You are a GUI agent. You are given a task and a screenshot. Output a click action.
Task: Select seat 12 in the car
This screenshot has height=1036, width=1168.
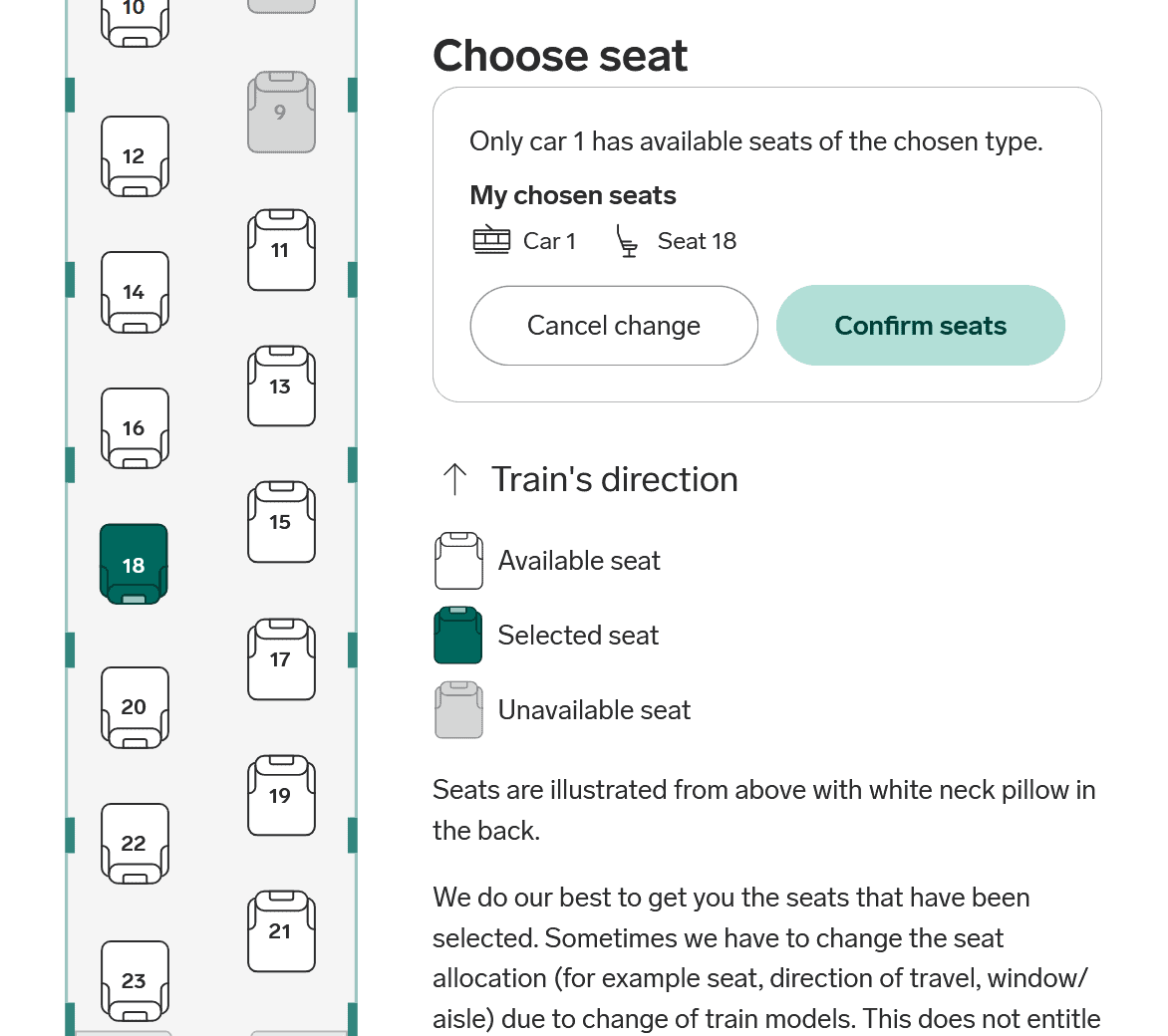(135, 156)
